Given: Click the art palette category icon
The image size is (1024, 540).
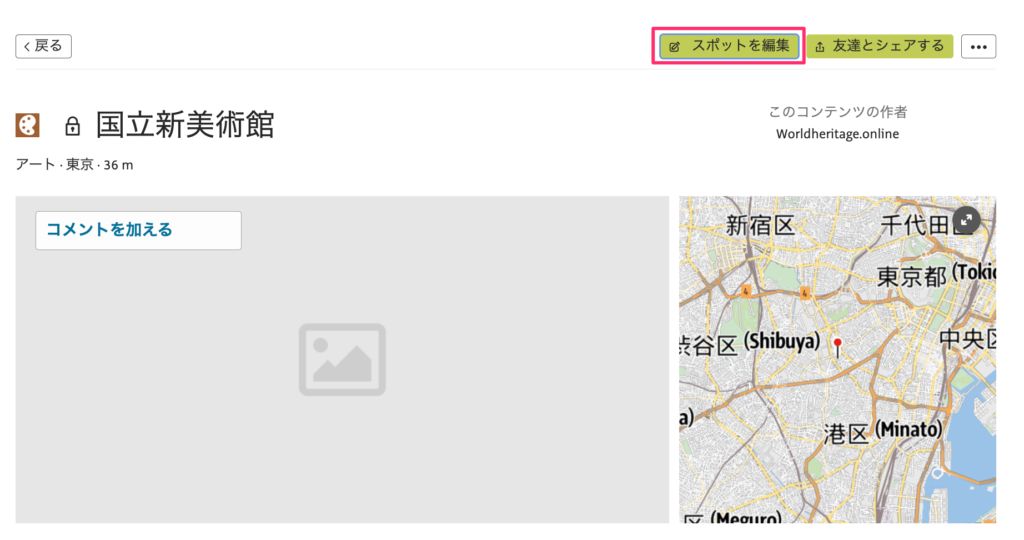Looking at the screenshot, I should coord(27,125).
